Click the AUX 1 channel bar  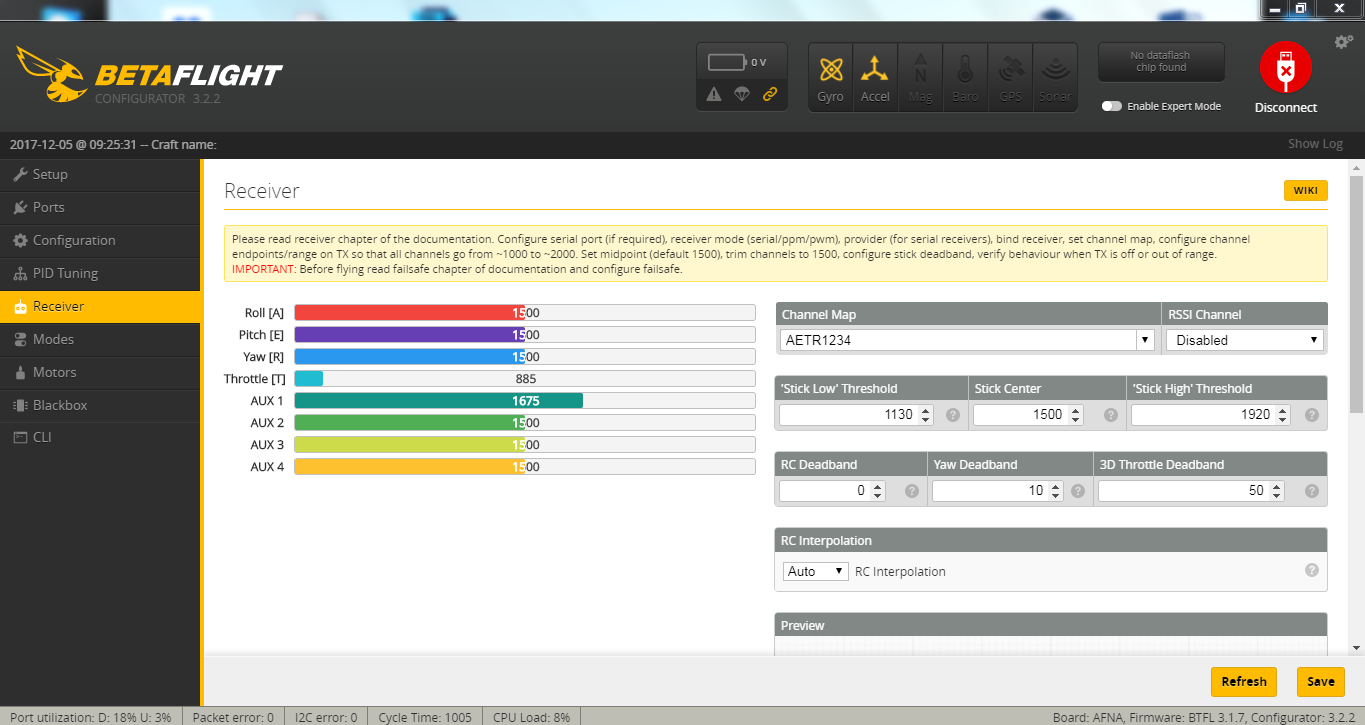tap(524, 401)
